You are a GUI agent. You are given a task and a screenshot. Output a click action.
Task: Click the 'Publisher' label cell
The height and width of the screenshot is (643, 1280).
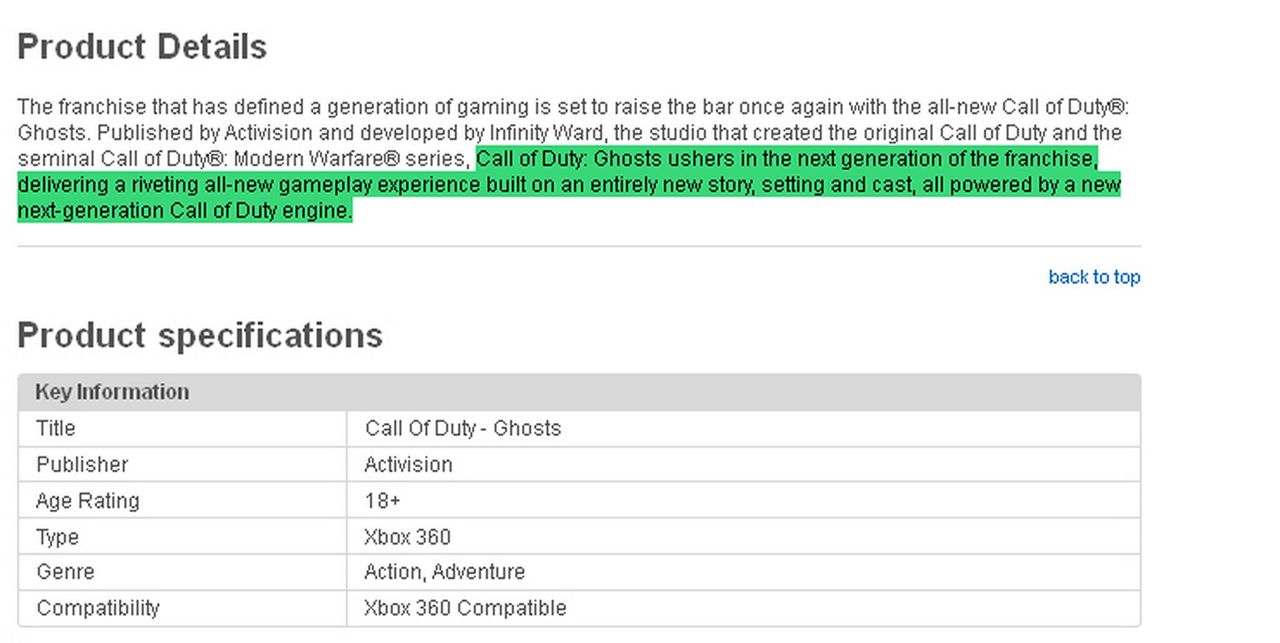tap(182, 465)
